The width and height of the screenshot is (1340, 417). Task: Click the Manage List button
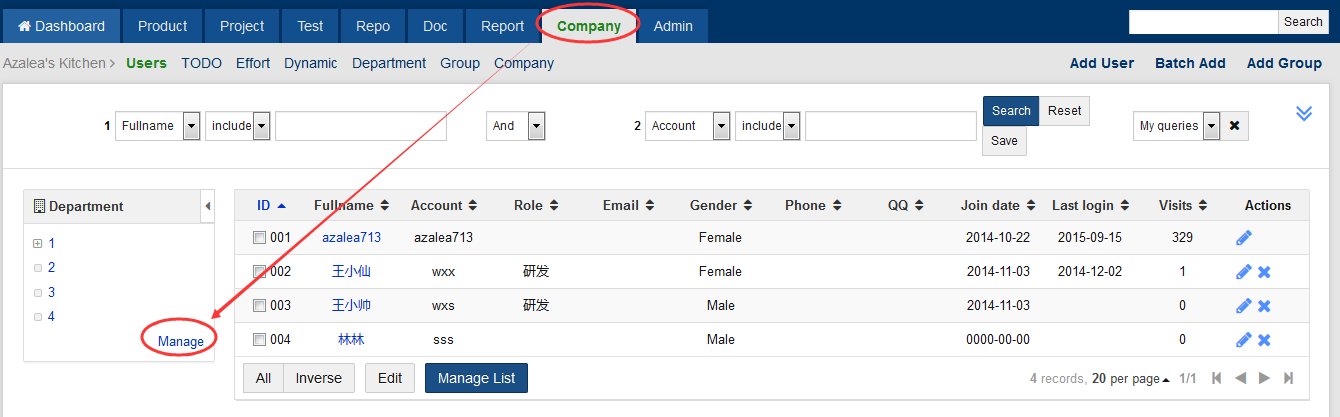tap(476, 378)
